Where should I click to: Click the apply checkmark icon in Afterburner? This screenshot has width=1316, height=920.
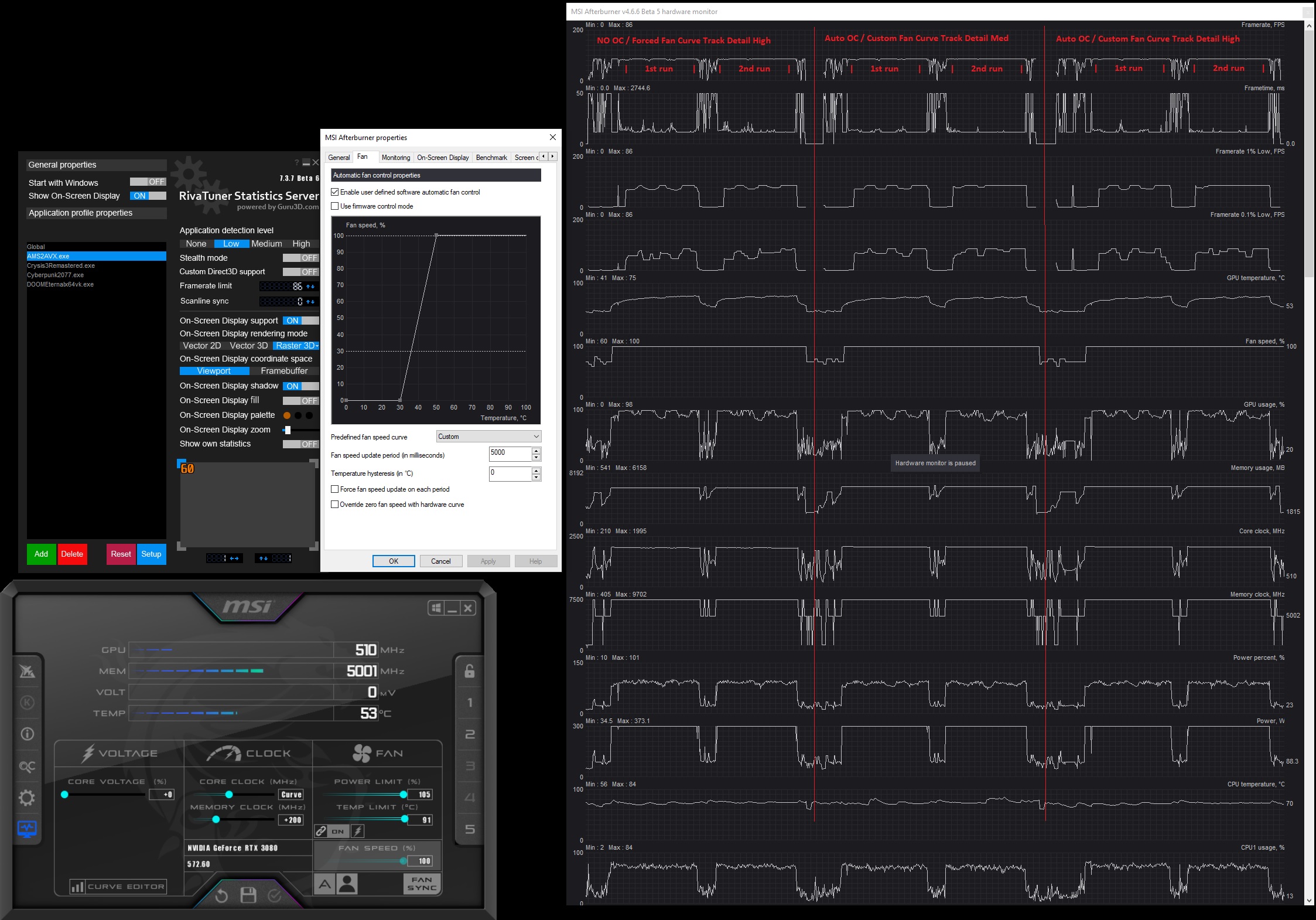click(x=275, y=895)
